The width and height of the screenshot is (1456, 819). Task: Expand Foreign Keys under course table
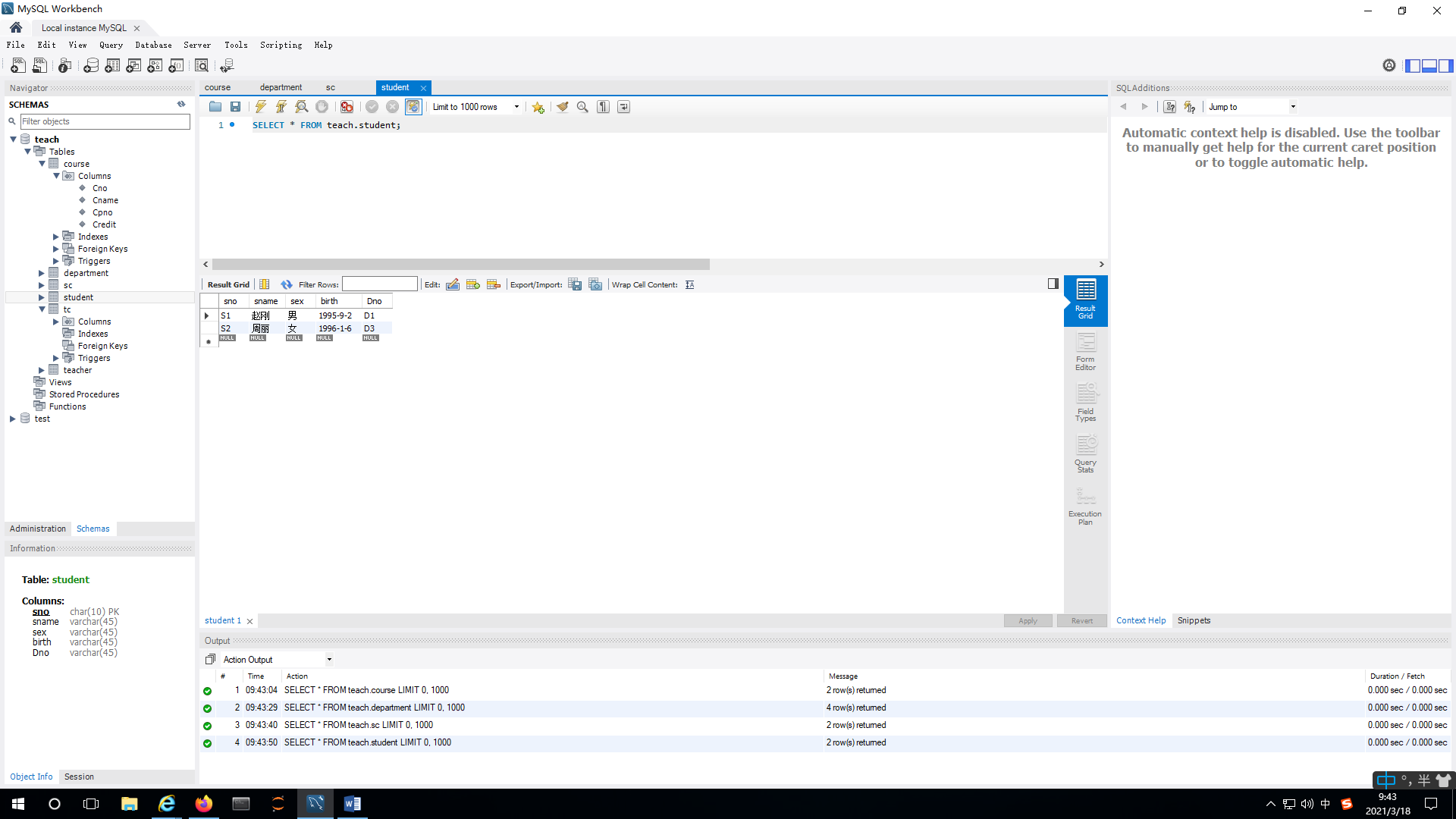click(x=56, y=249)
